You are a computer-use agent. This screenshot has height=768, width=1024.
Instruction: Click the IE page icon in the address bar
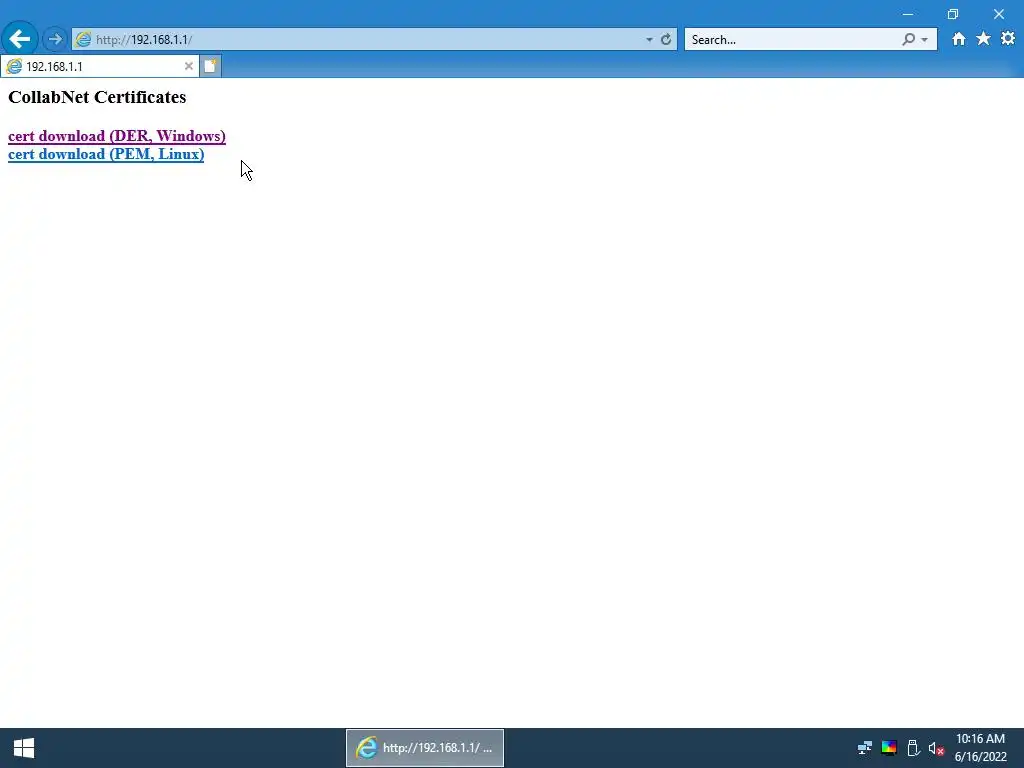(x=83, y=39)
